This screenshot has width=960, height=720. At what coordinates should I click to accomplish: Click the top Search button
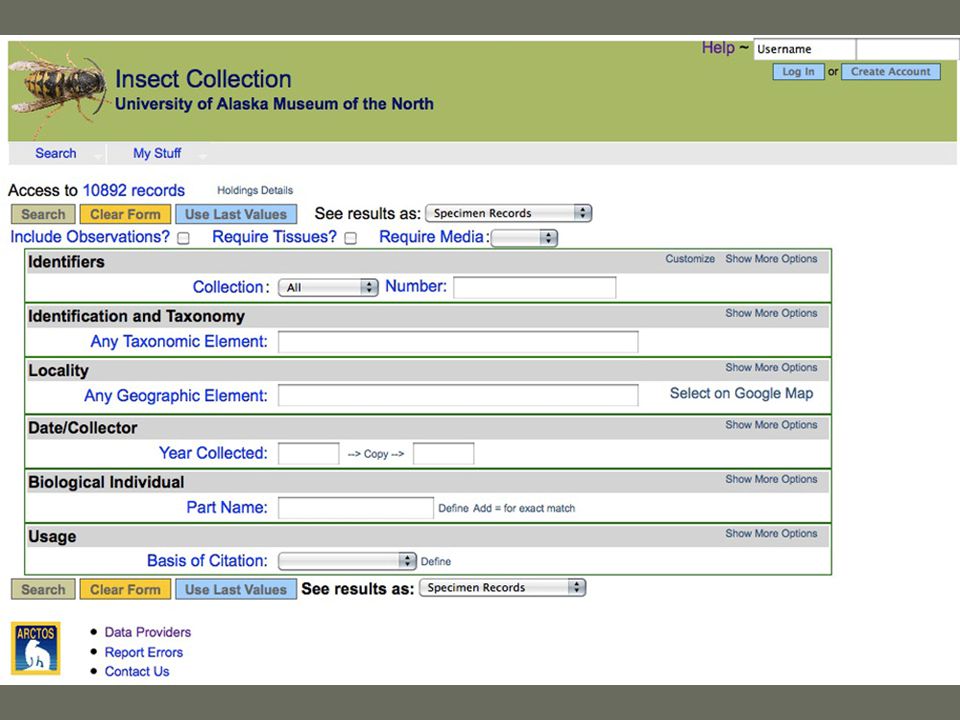pos(43,214)
